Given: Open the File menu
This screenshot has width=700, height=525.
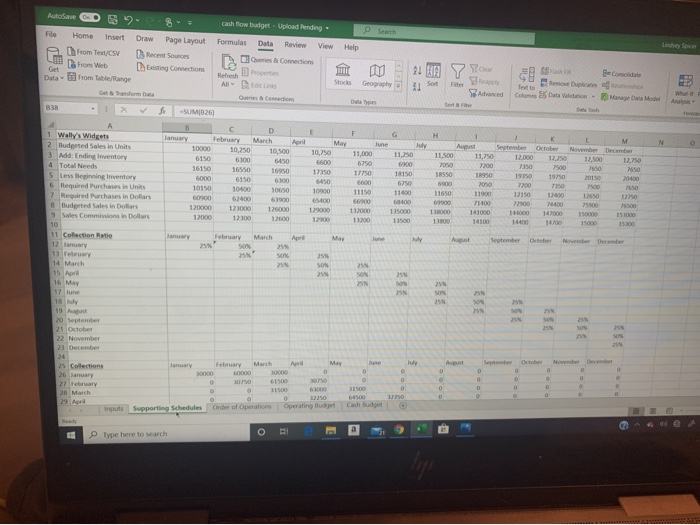Looking at the screenshot, I should point(51,34).
